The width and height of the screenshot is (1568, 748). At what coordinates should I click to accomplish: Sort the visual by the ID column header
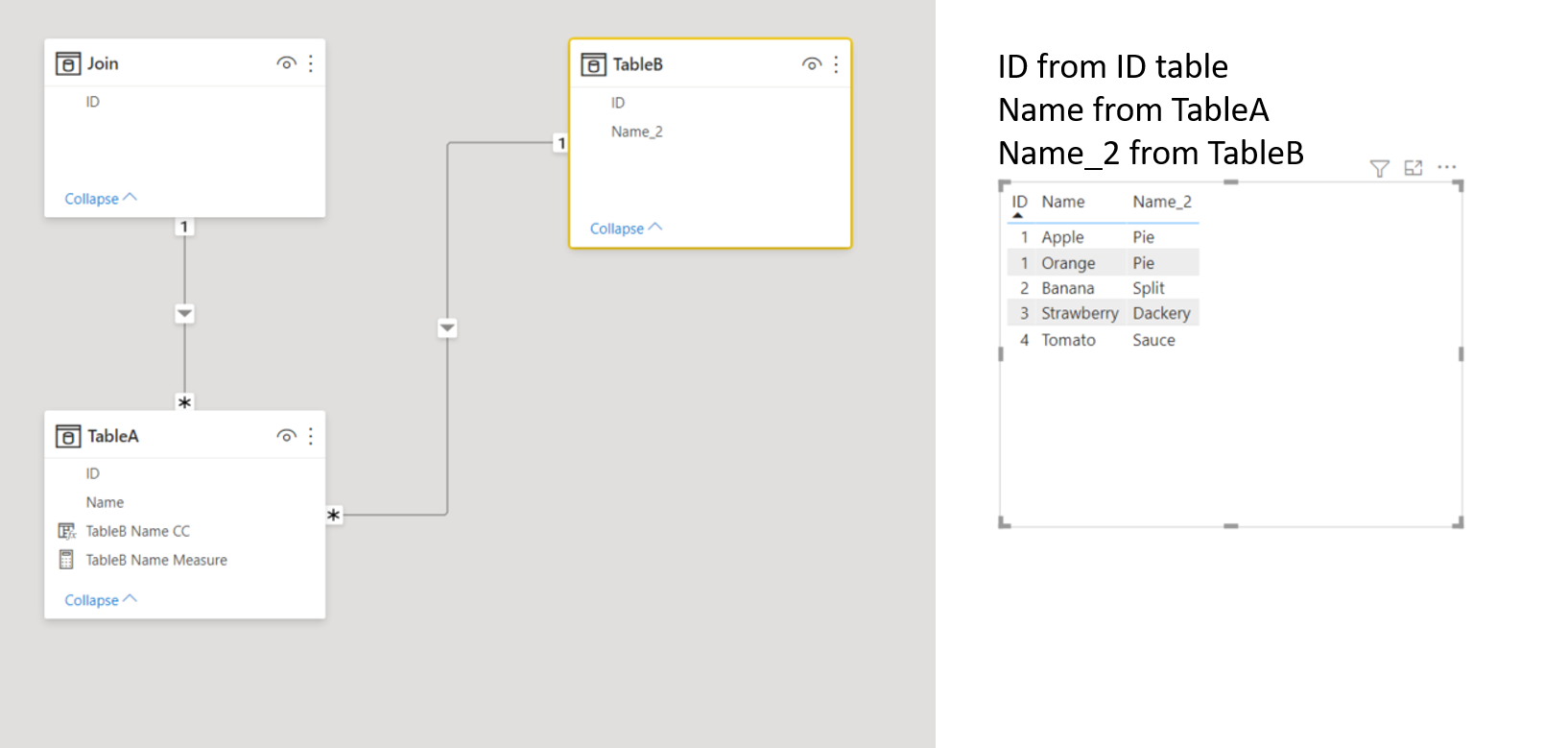pos(1019,202)
